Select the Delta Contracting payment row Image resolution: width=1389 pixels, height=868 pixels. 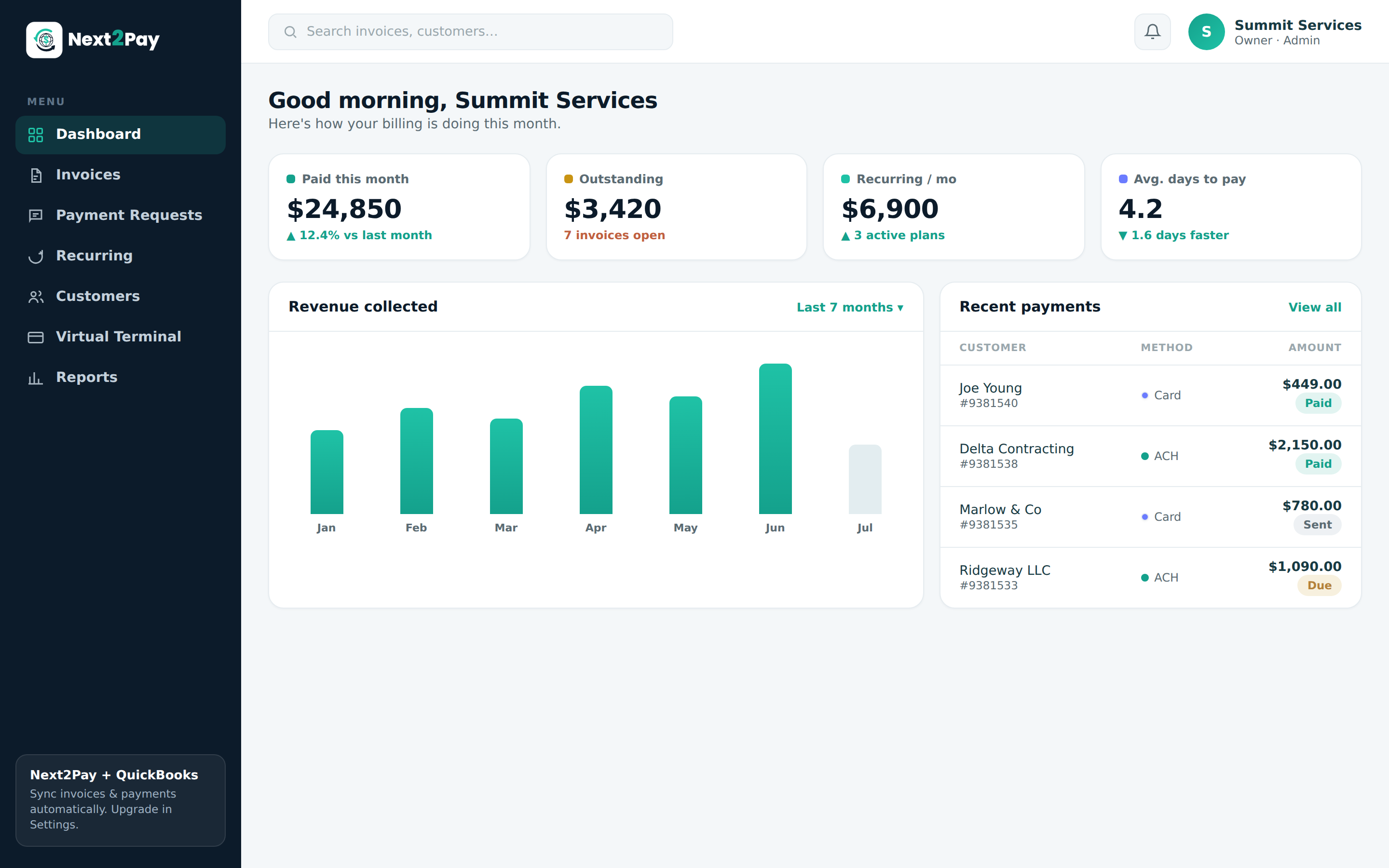tap(1150, 456)
